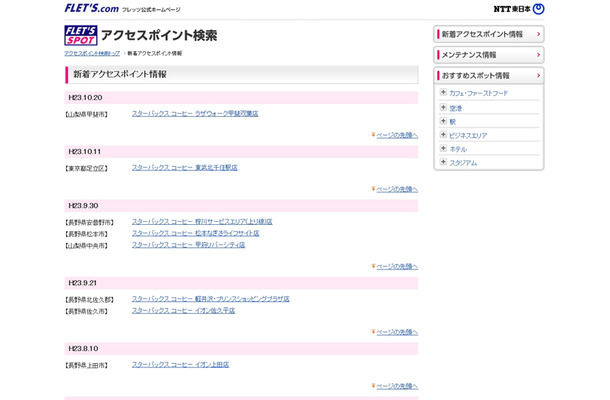Click the アクセスポイント検索 page title
The width and height of the screenshot is (610, 400).
[159, 35]
